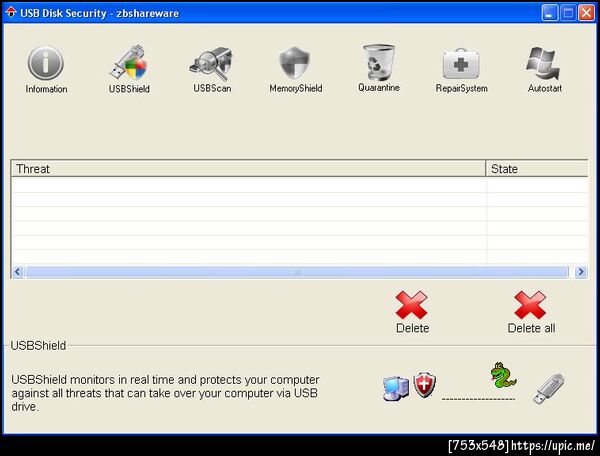Sort list by State column header
Screen dimensions: 600x456
tap(537, 169)
